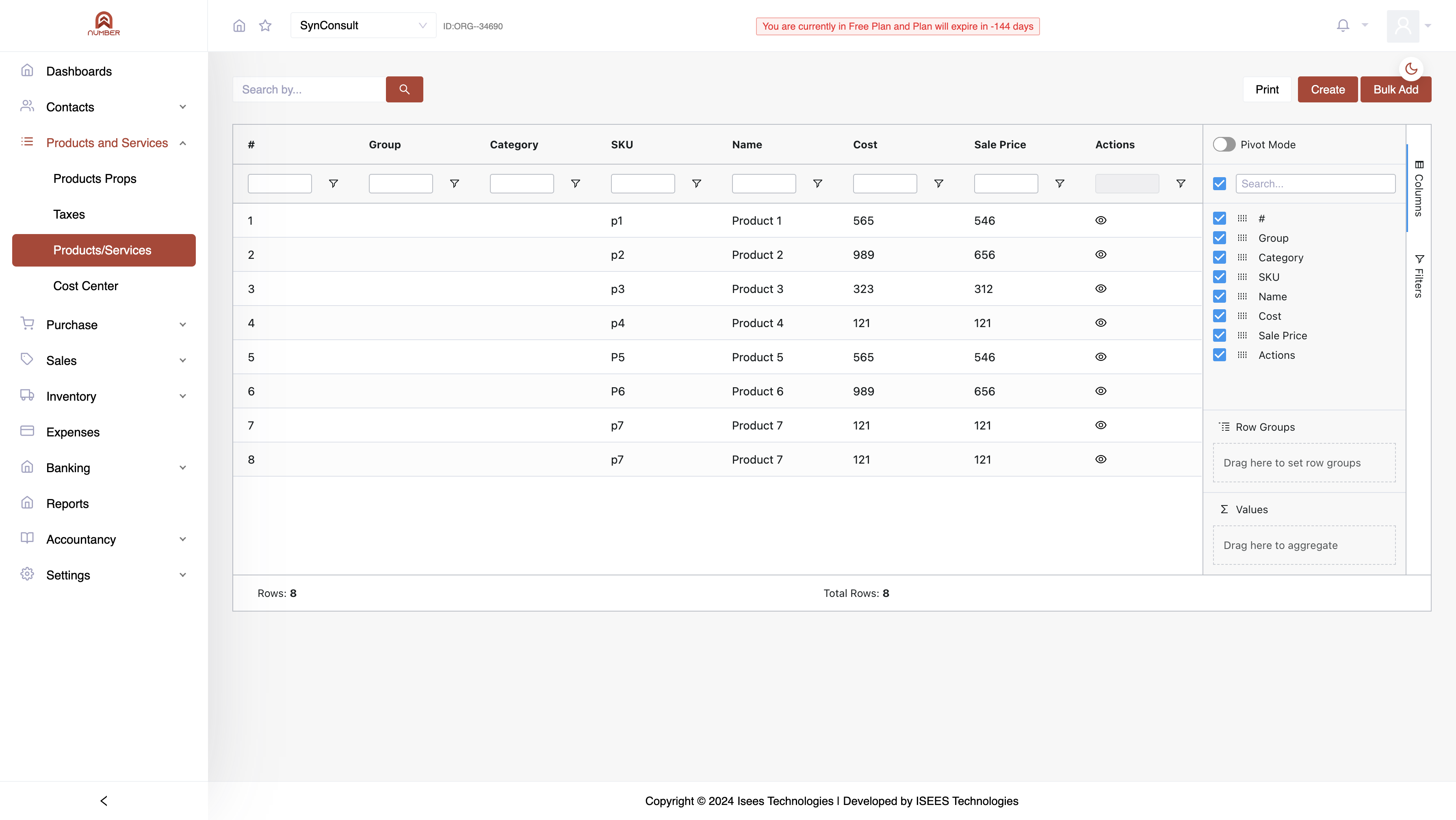This screenshot has width=1456, height=820.
Task: Toggle the select-all columns checkbox
Action: (1219, 184)
